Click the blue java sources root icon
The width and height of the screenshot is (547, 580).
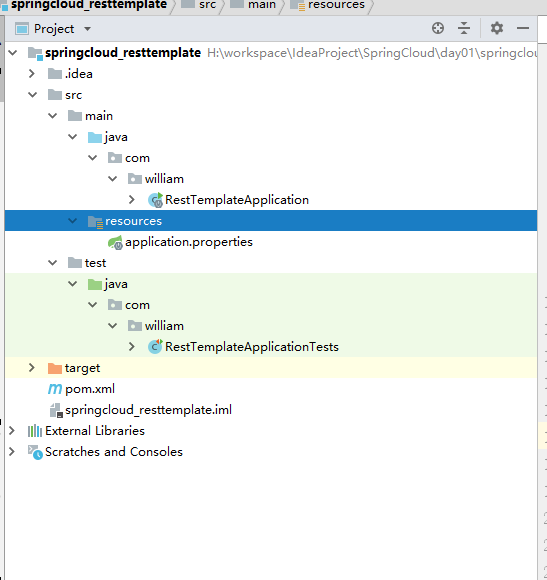[95, 137]
